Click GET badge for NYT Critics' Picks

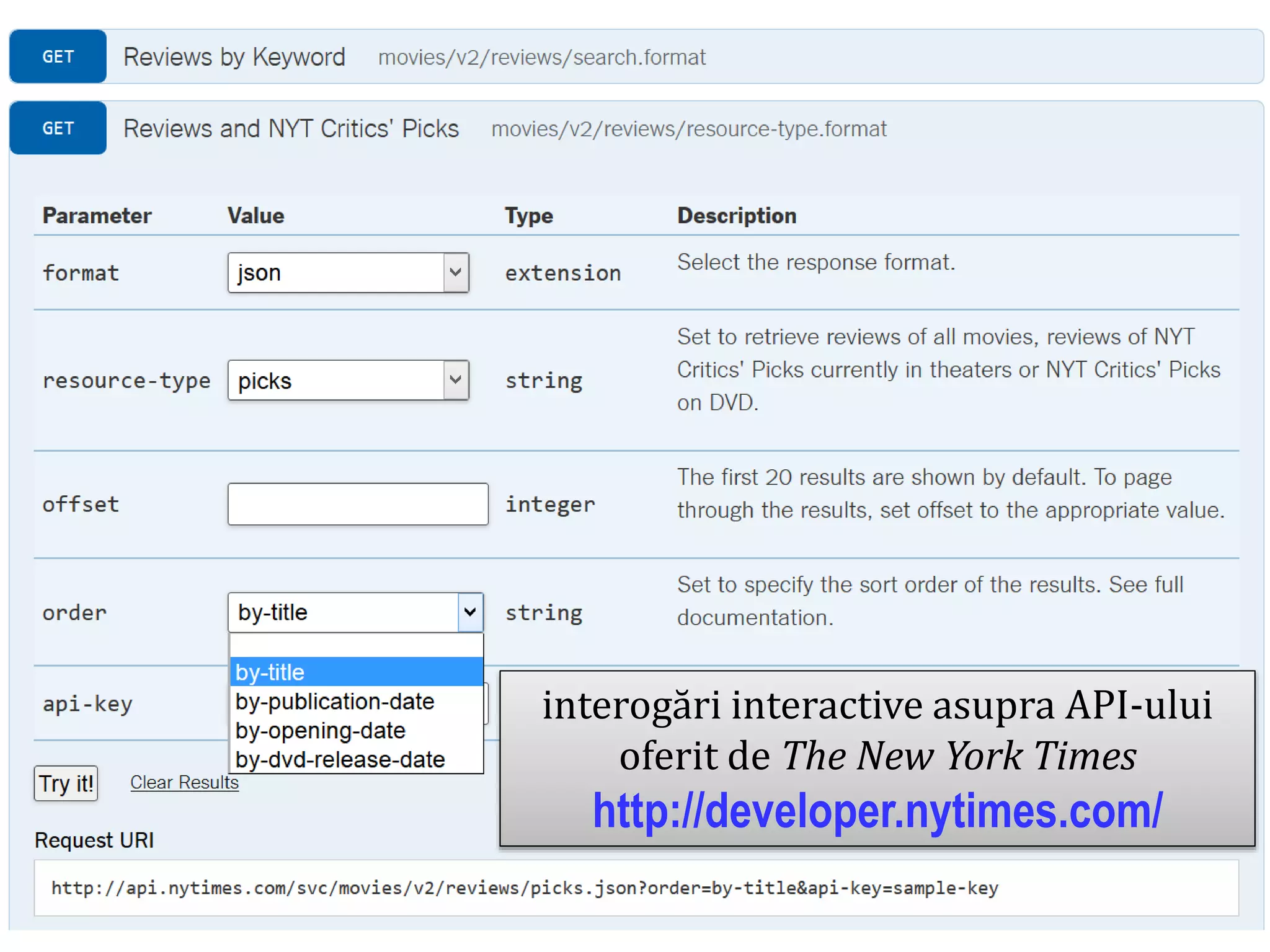point(58,128)
